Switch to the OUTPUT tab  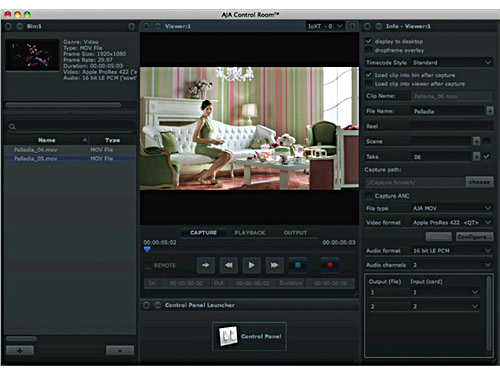(295, 233)
